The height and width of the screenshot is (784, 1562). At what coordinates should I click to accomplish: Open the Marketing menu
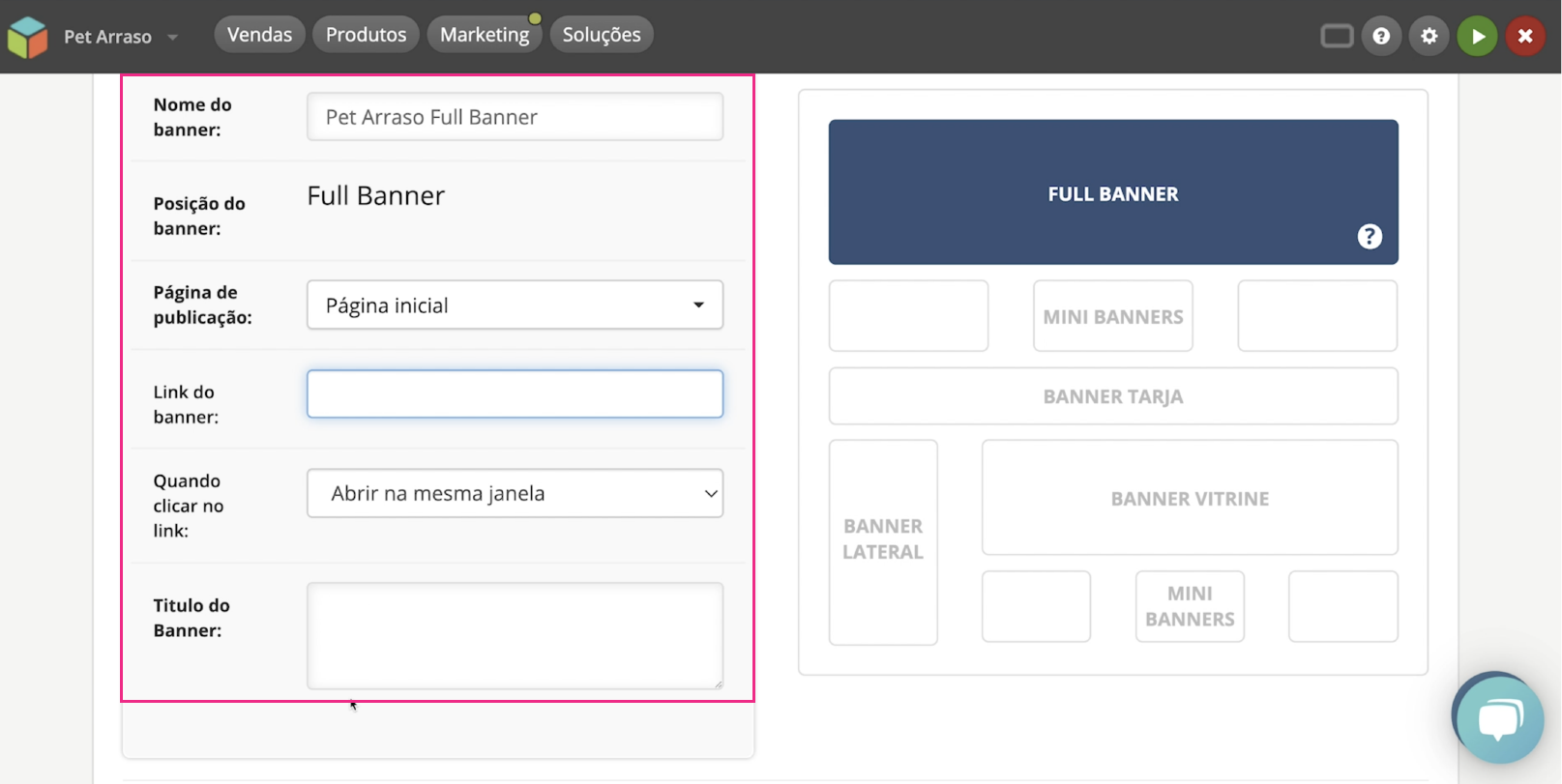[x=485, y=35]
